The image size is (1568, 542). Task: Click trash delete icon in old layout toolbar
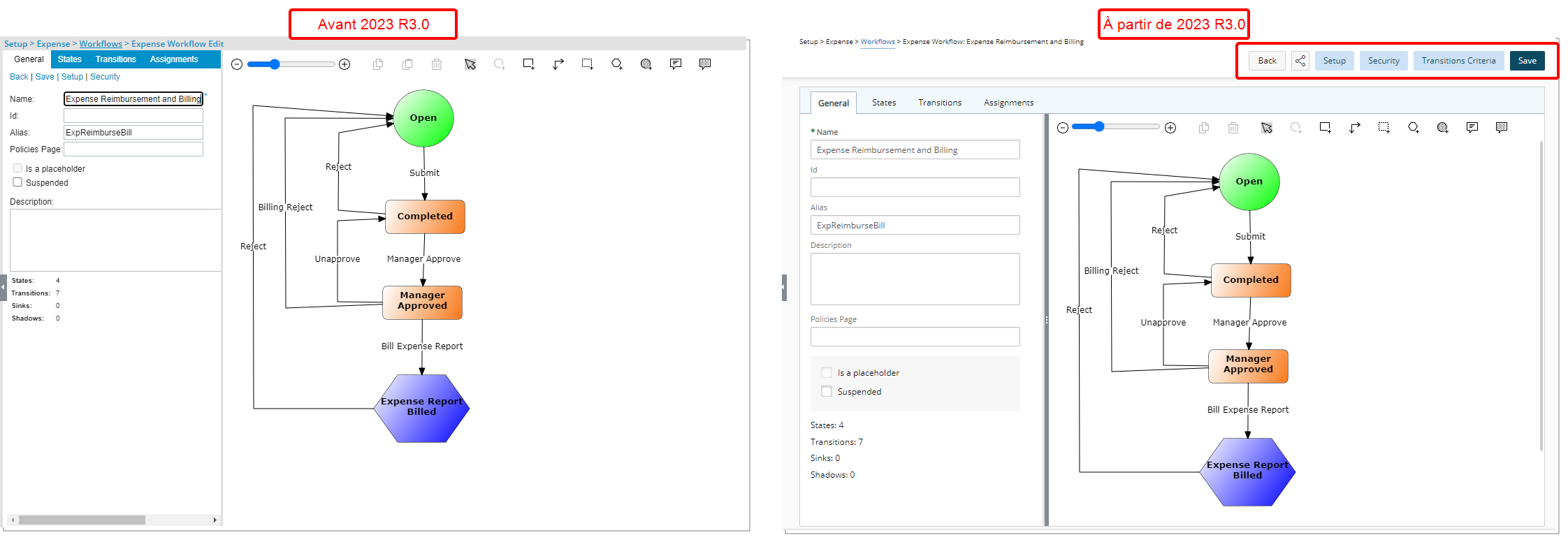coord(437,64)
